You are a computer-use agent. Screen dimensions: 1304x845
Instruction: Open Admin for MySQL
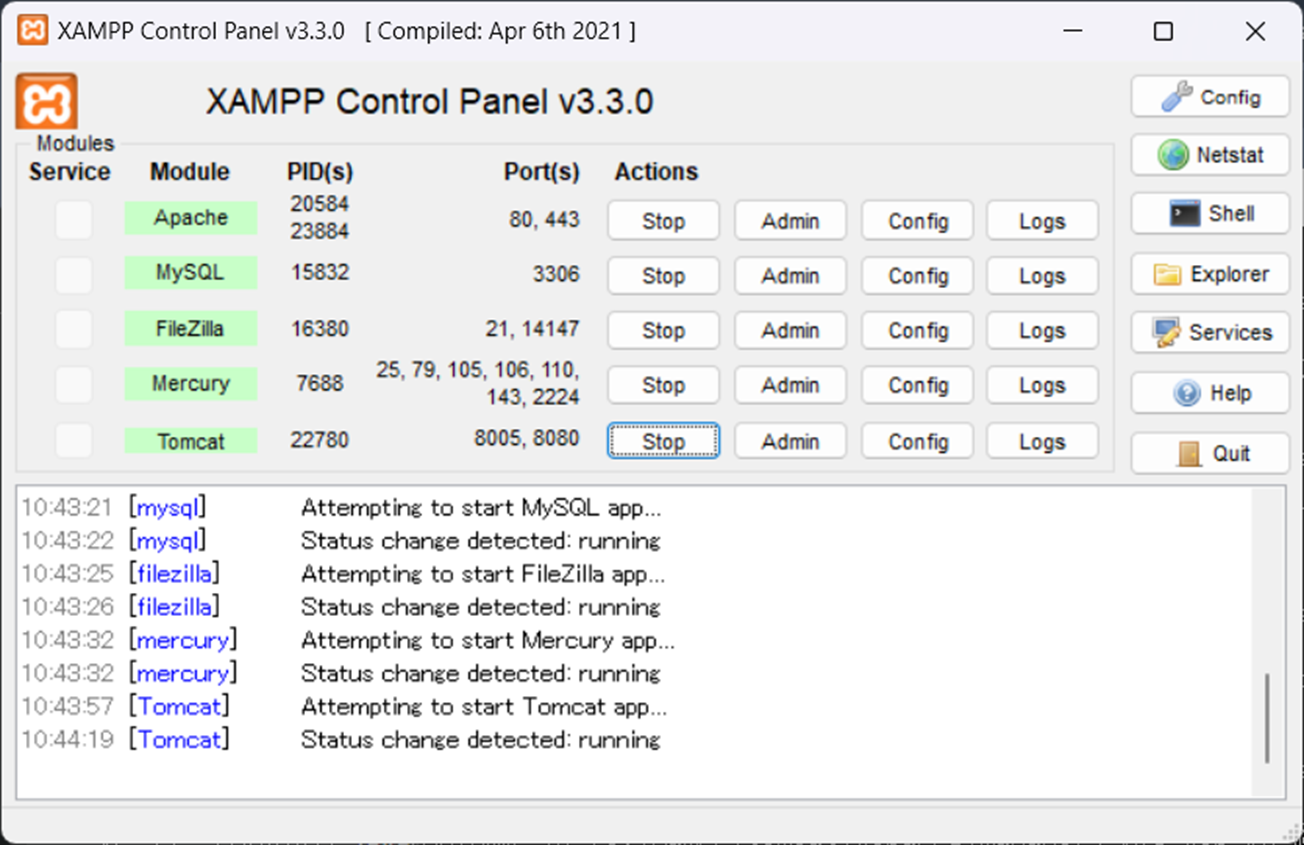790,275
